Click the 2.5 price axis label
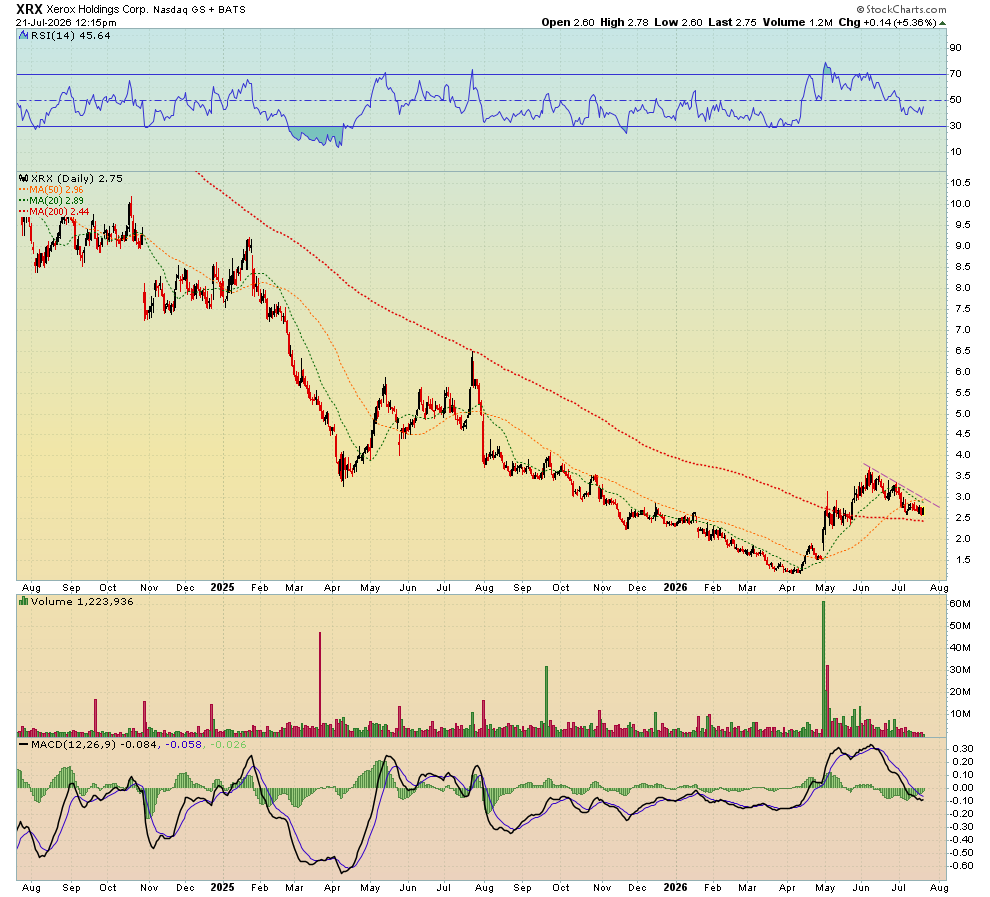This screenshot has height=897, width=990. (963, 518)
